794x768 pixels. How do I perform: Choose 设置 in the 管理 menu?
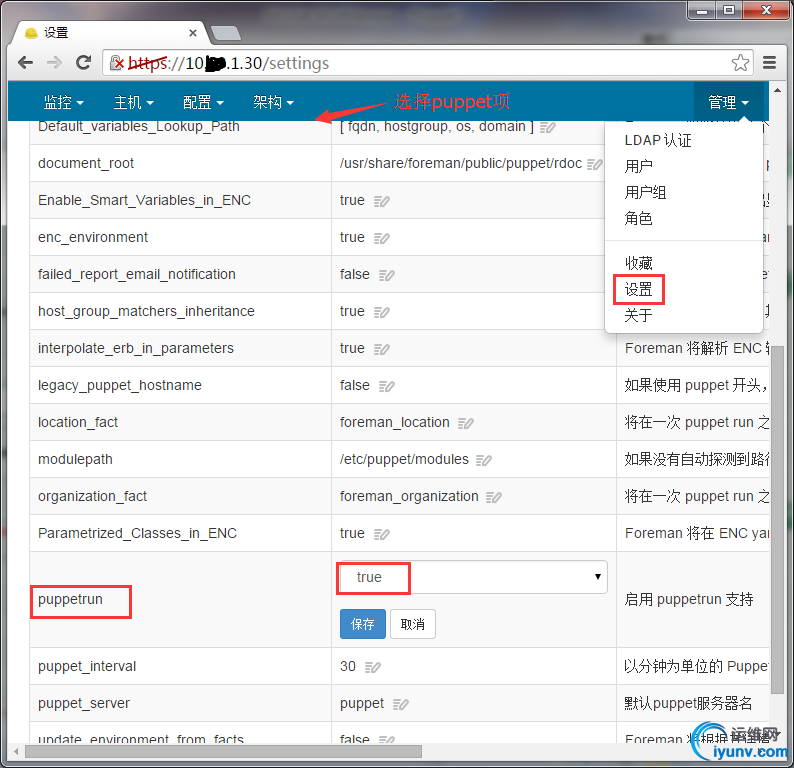pyautogui.click(x=638, y=290)
